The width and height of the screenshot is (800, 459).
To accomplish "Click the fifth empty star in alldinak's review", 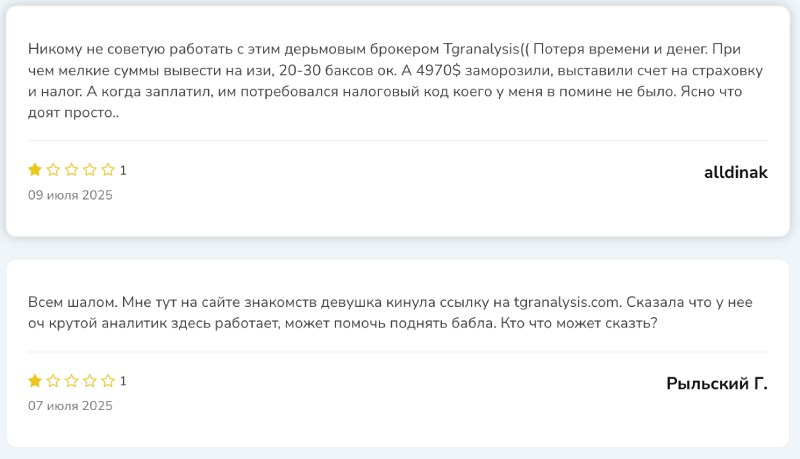I will [x=108, y=169].
